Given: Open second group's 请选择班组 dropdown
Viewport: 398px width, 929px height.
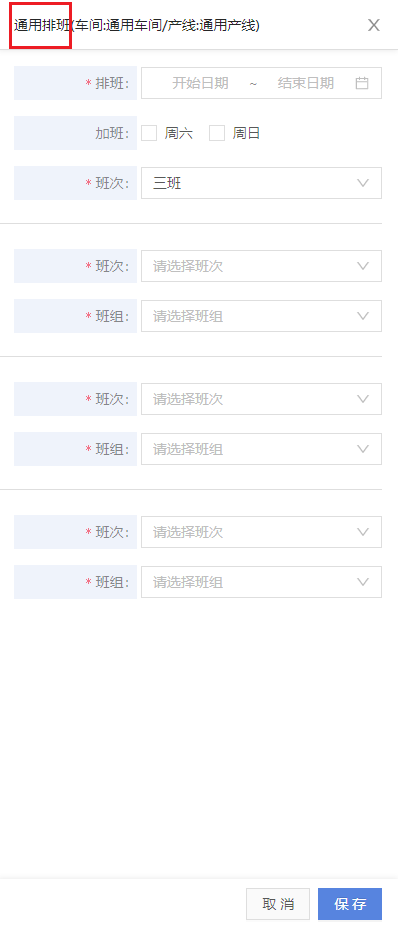Looking at the screenshot, I should [x=261, y=449].
